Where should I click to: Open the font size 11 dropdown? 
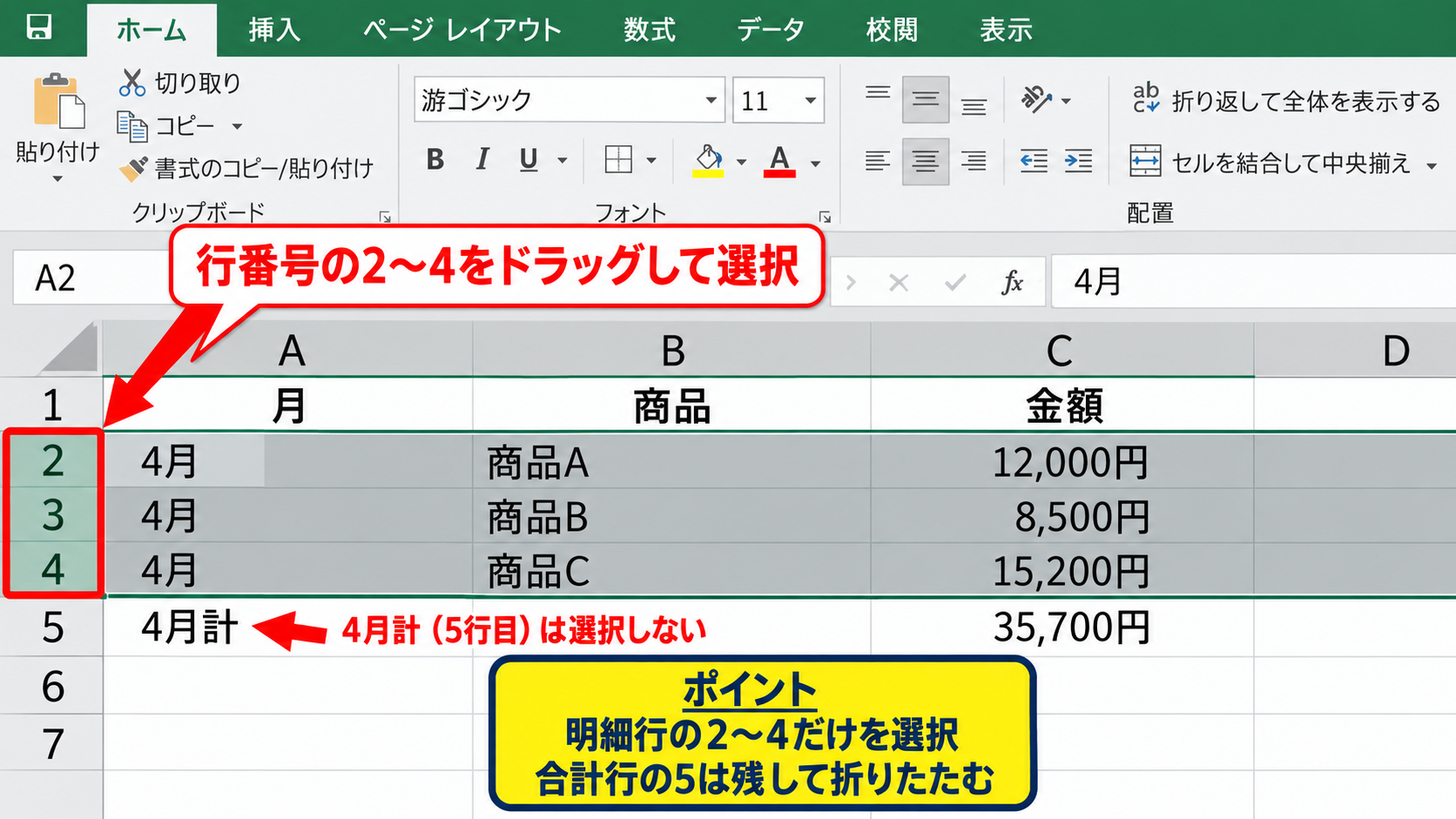tap(811, 100)
